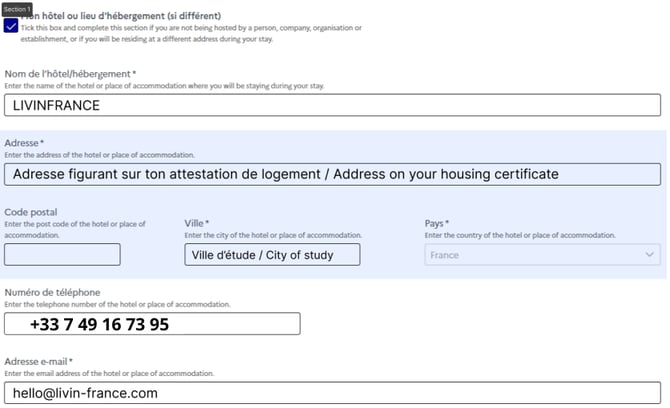Click the 'Nom de l'hôtel/hébergement' label

click(x=70, y=74)
